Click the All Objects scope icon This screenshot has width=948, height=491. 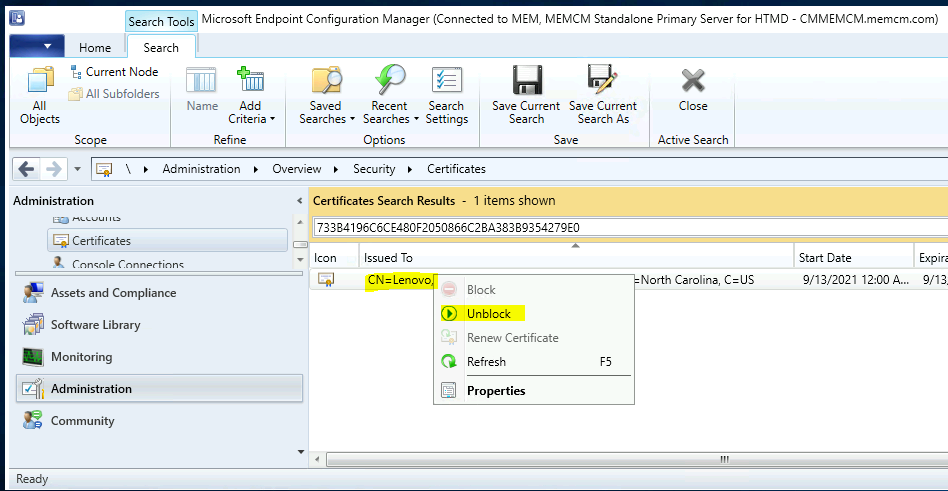click(40, 80)
